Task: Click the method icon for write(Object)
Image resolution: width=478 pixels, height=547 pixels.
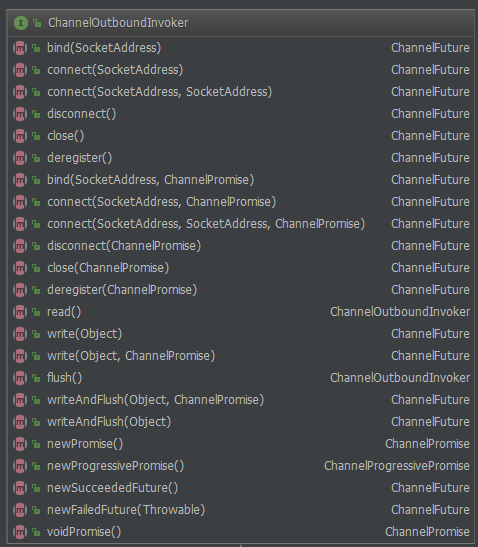Action: tap(20, 334)
